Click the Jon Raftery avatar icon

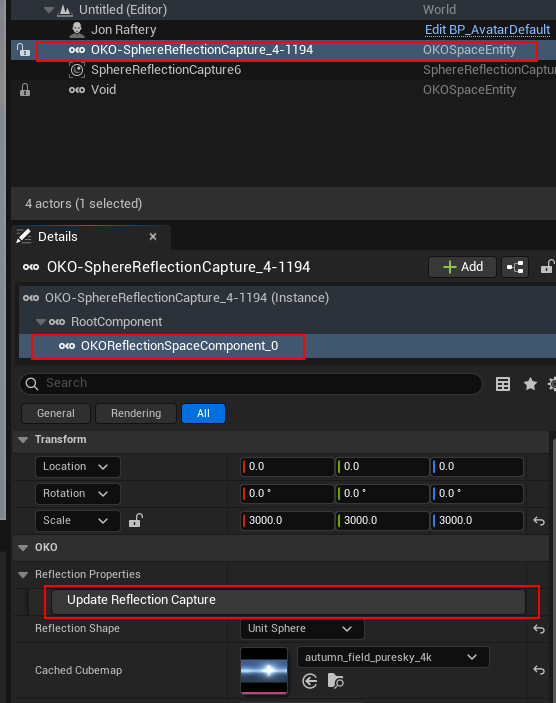point(77,30)
